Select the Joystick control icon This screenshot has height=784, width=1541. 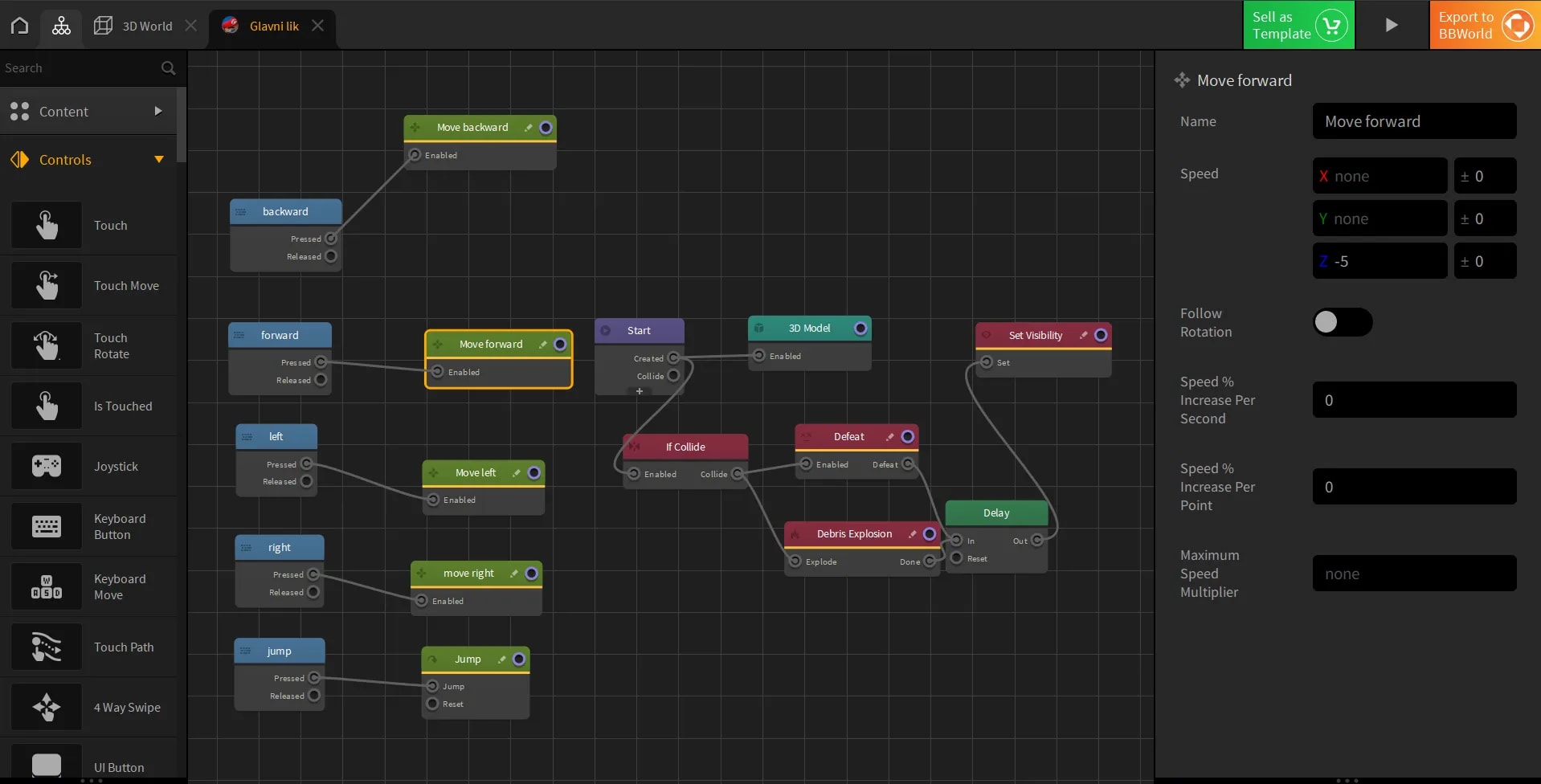(x=47, y=466)
